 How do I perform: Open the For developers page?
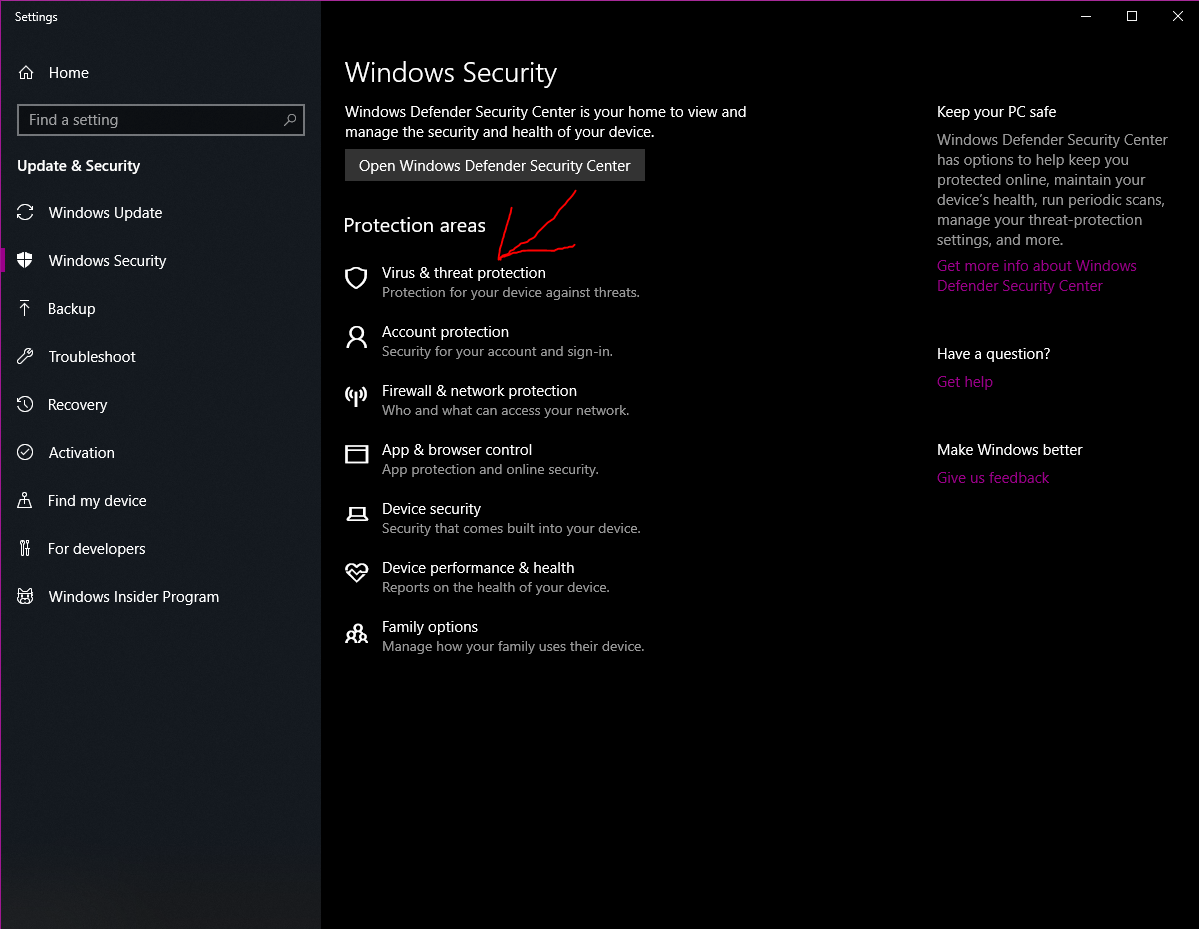pos(97,549)
